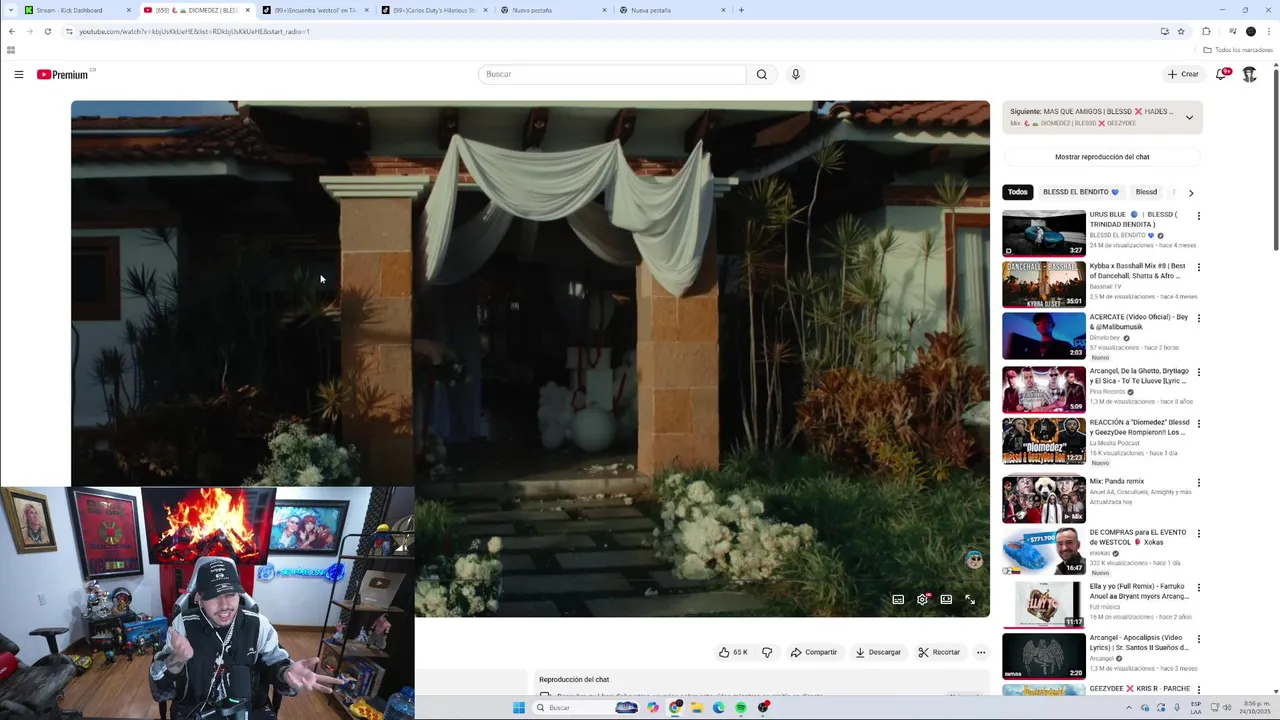This screenshot has height=720, width=1280.
Task: Open URUS BLUE video thumbnail
Action: click(1044, 233)
